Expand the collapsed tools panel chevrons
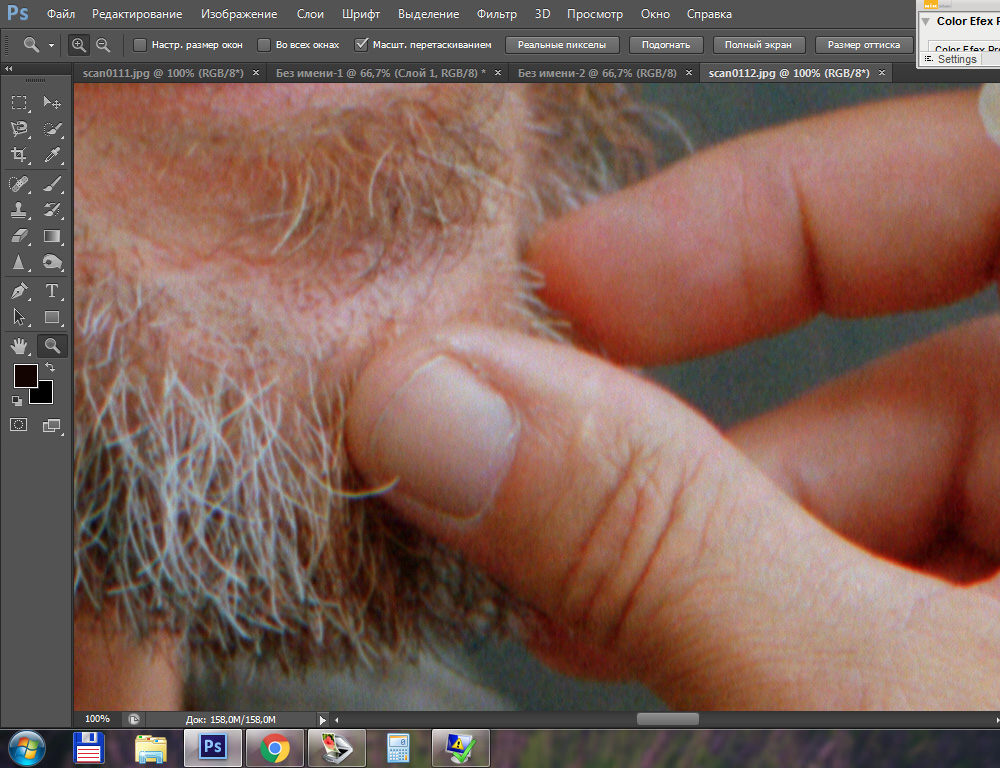Viewport: 1000px width, 768px height. pos(9,70)
